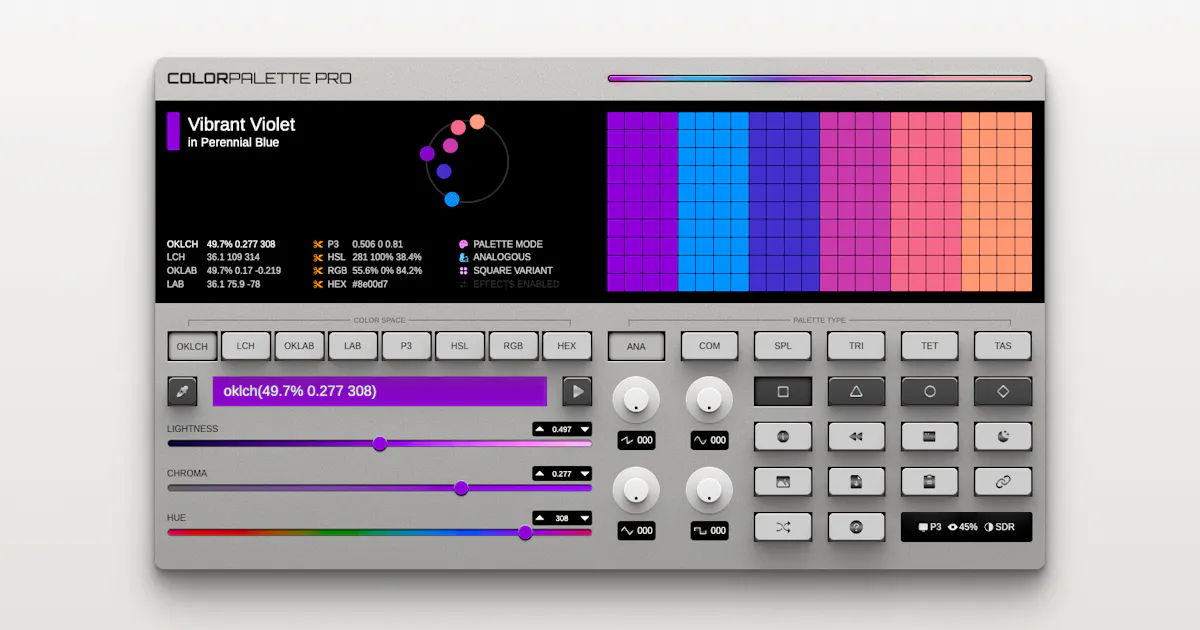Click the ANALOGOUS palette type icon
The image size is (1200, 630).
coord(463,257)
